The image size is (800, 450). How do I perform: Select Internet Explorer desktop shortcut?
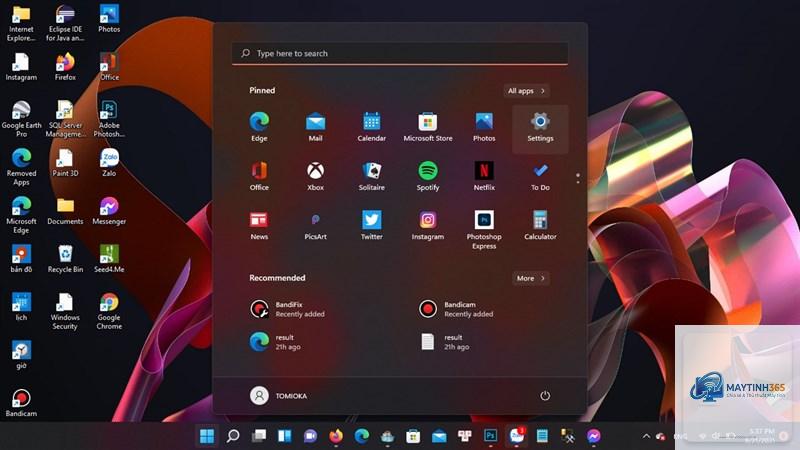click(x=21, y=23)
